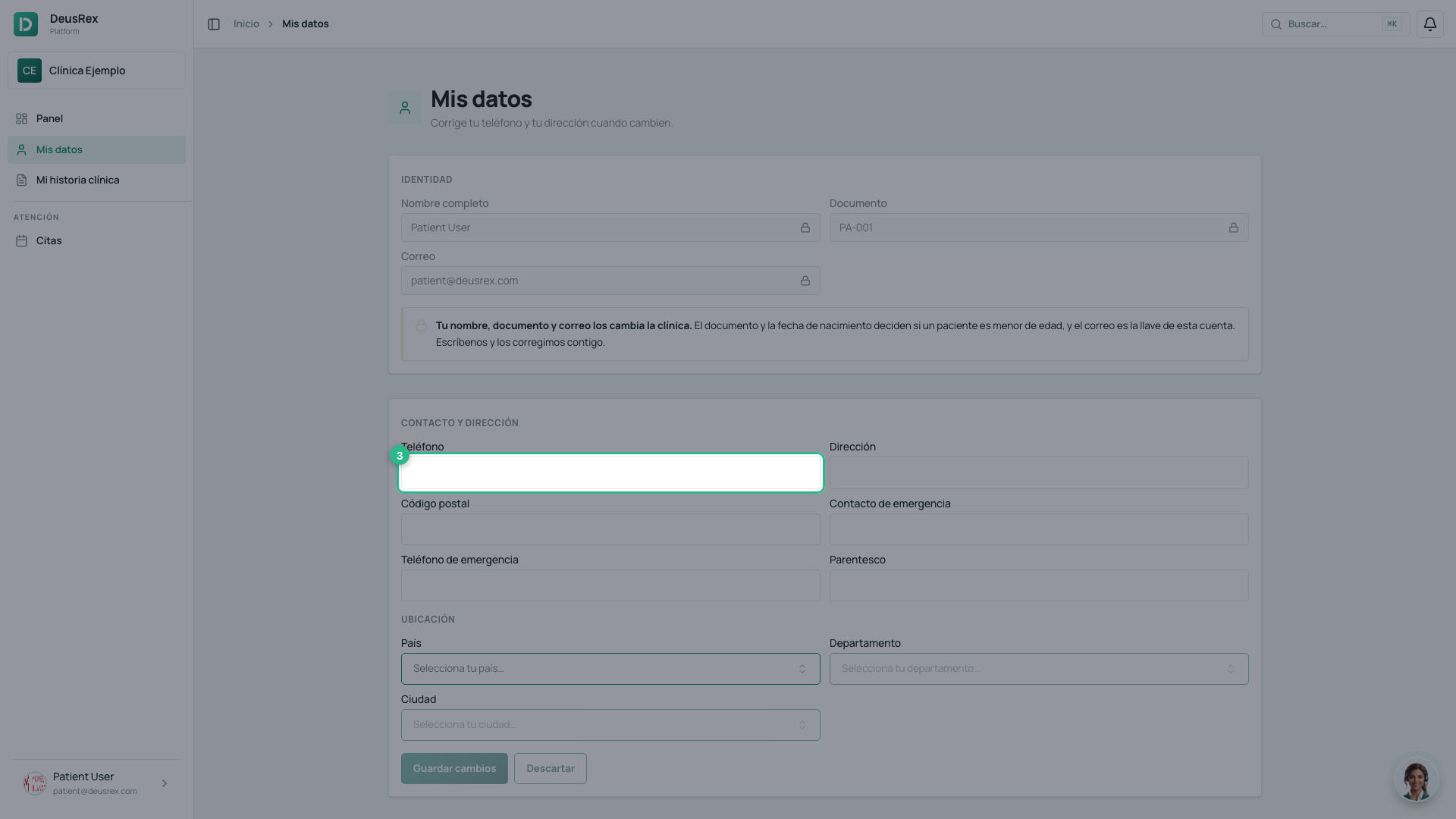Click into the Teléfono field
The image size is (1456, 819).
610,473
